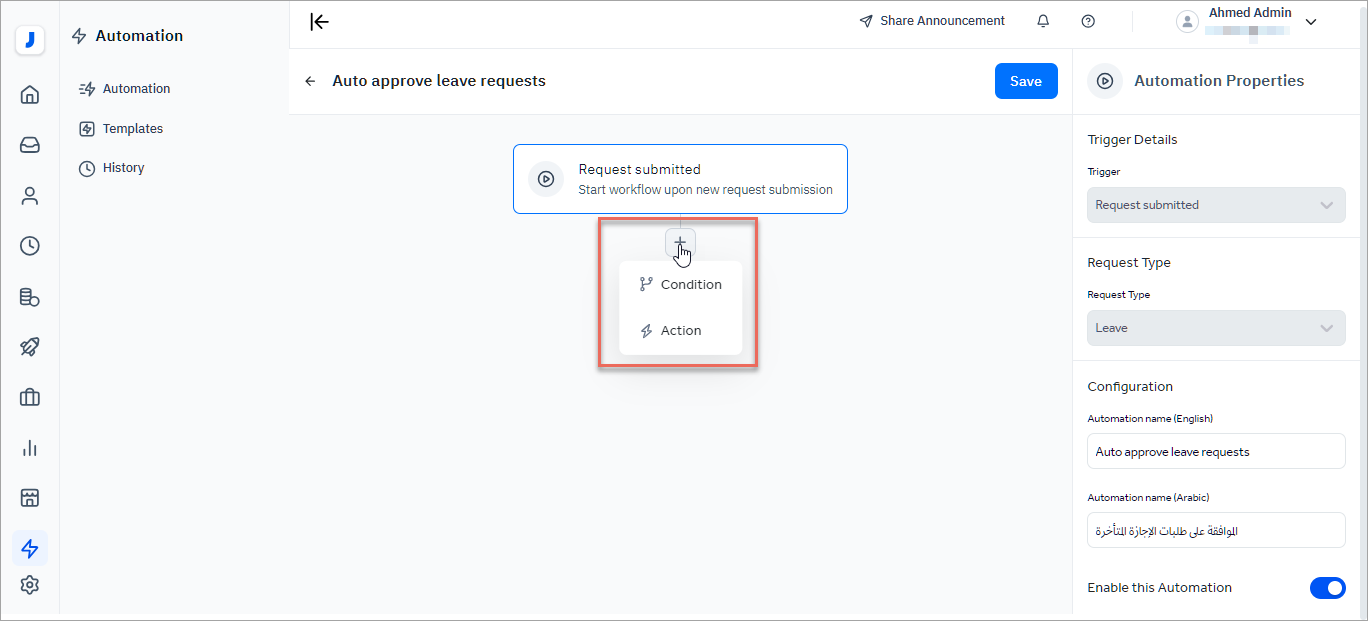Select the Automation lightning icon in sidebar
Viewport: 1368px width, 621px height.
point(30,548)
